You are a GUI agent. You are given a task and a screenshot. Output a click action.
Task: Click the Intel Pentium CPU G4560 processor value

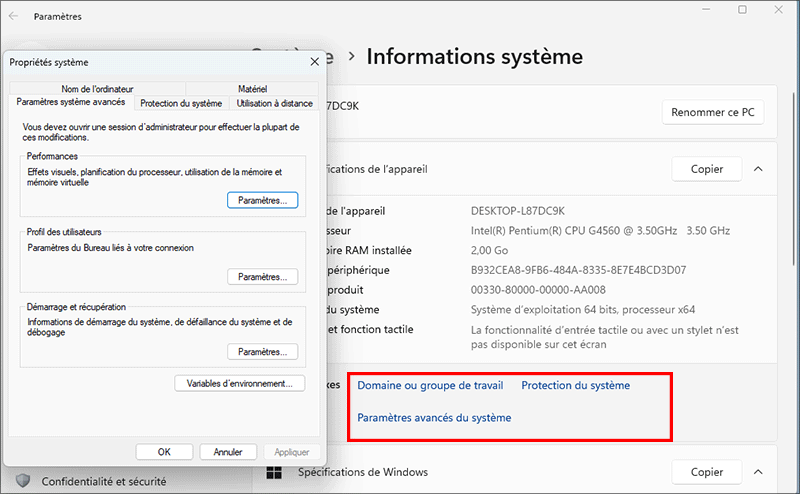pos(600,231)
